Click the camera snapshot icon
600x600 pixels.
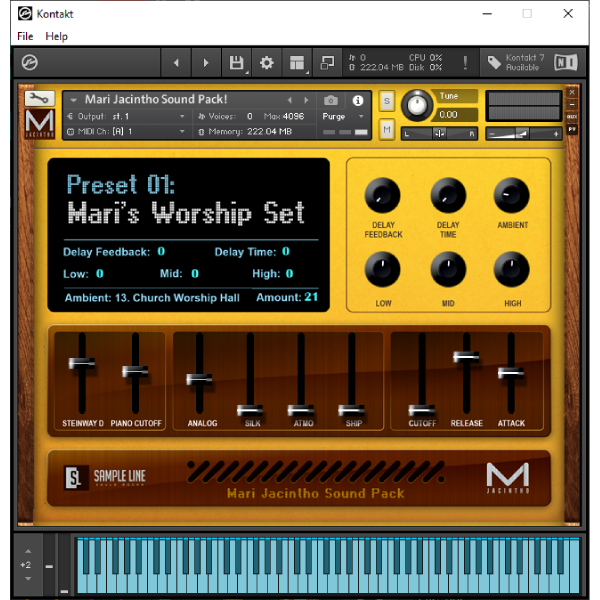pyautogui.click(x=331, y=101)
